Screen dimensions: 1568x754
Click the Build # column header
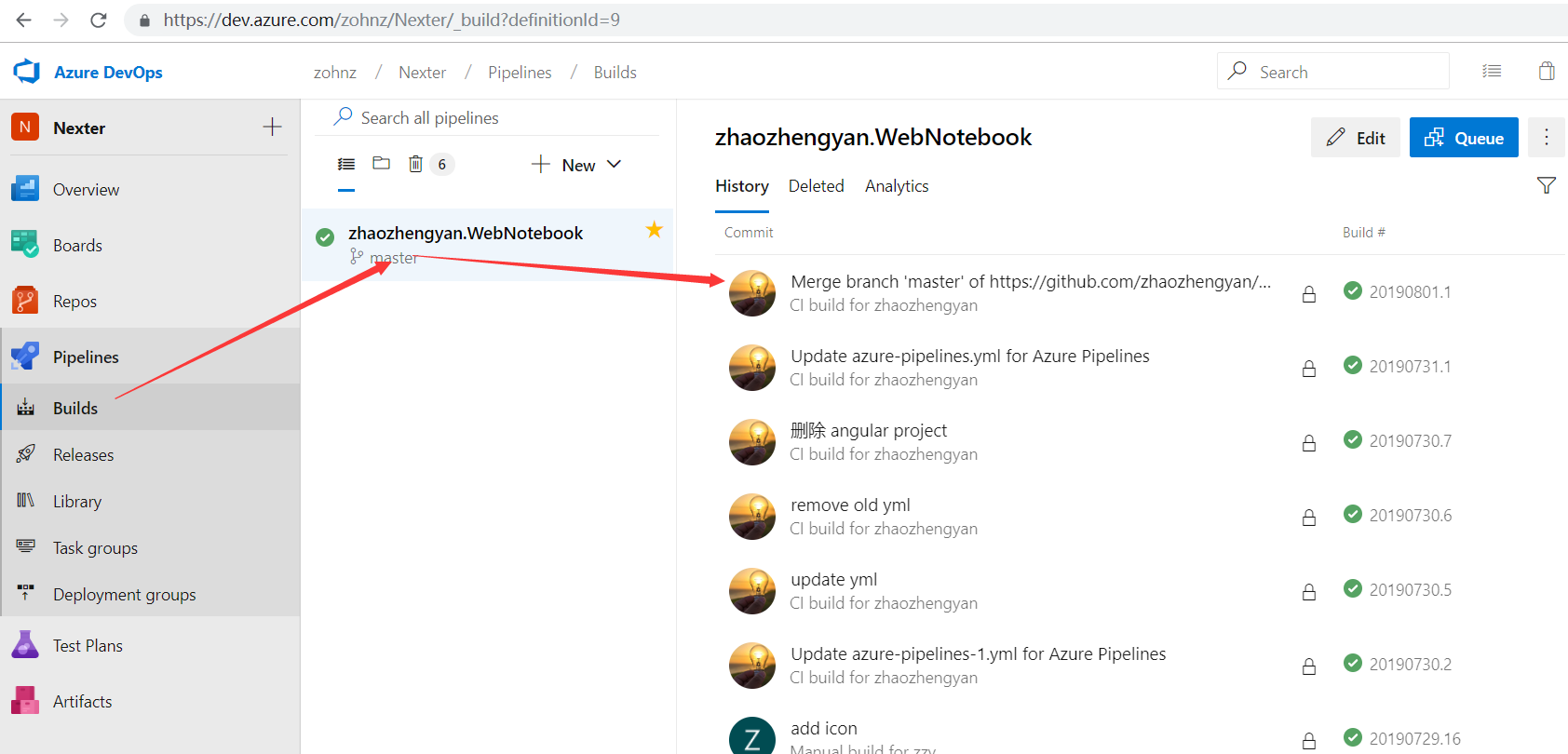1364,233
